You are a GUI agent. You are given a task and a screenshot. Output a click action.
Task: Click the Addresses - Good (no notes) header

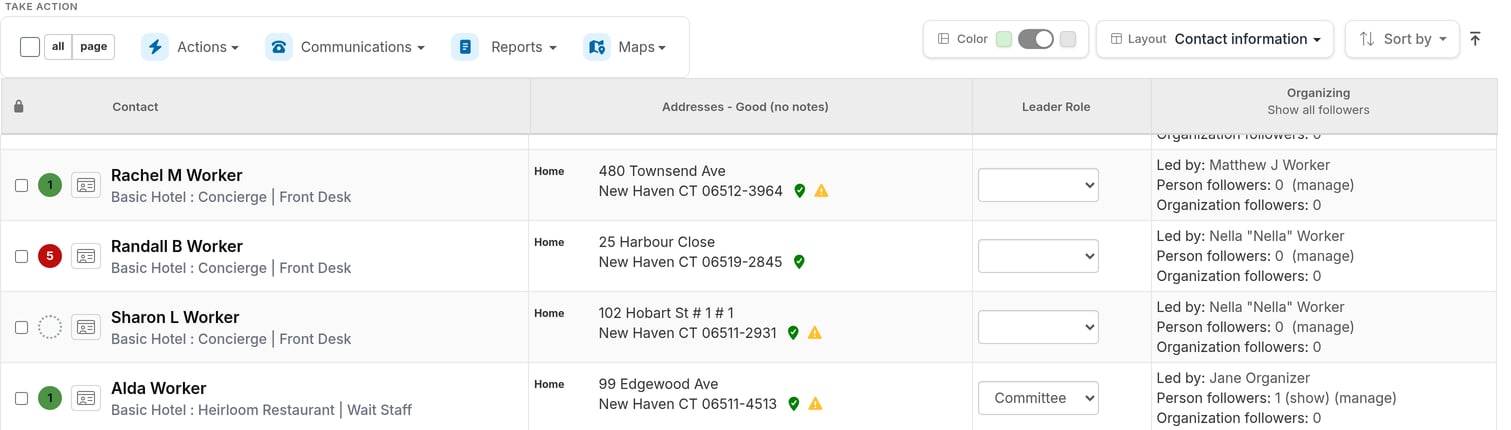tap(745, 106)
